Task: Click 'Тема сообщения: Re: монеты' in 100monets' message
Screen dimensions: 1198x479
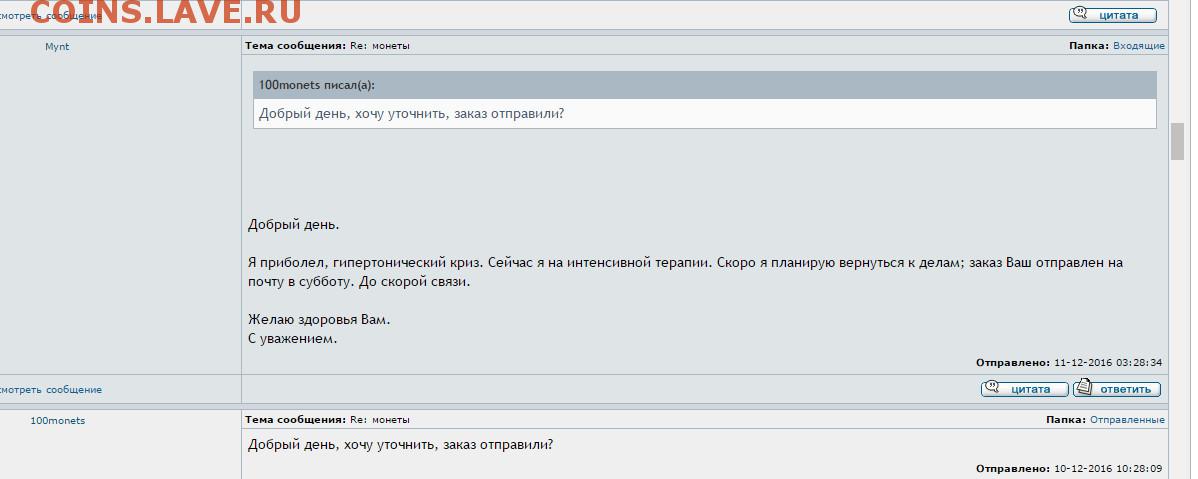Action: point(327,419)
